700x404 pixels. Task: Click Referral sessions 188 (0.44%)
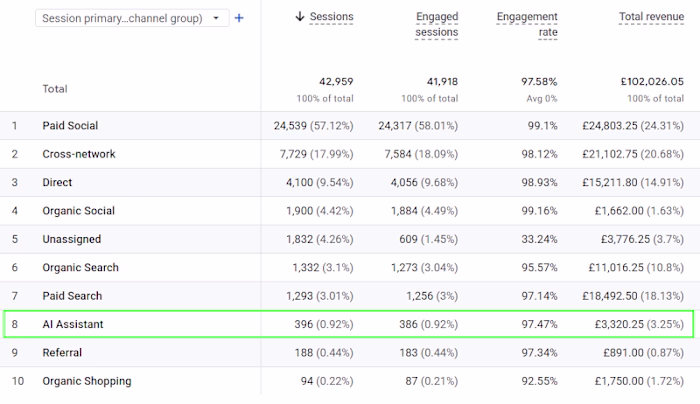[324, 353]
